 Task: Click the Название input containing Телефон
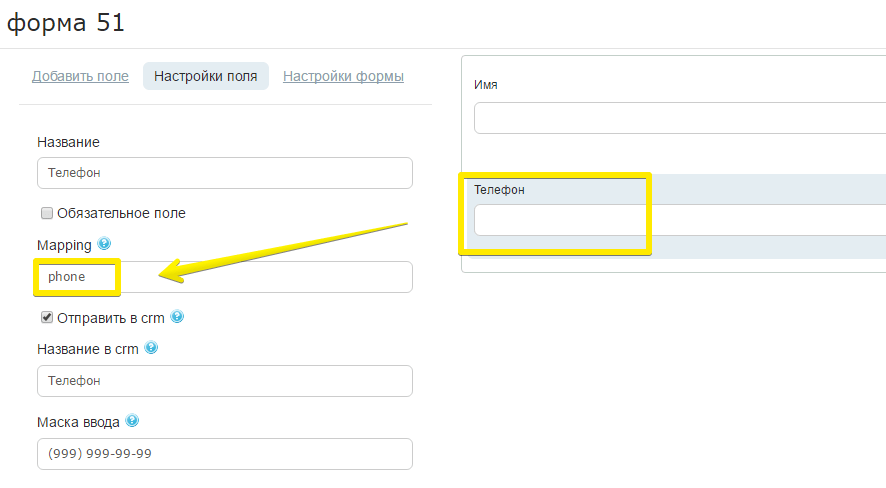(225, 173)
